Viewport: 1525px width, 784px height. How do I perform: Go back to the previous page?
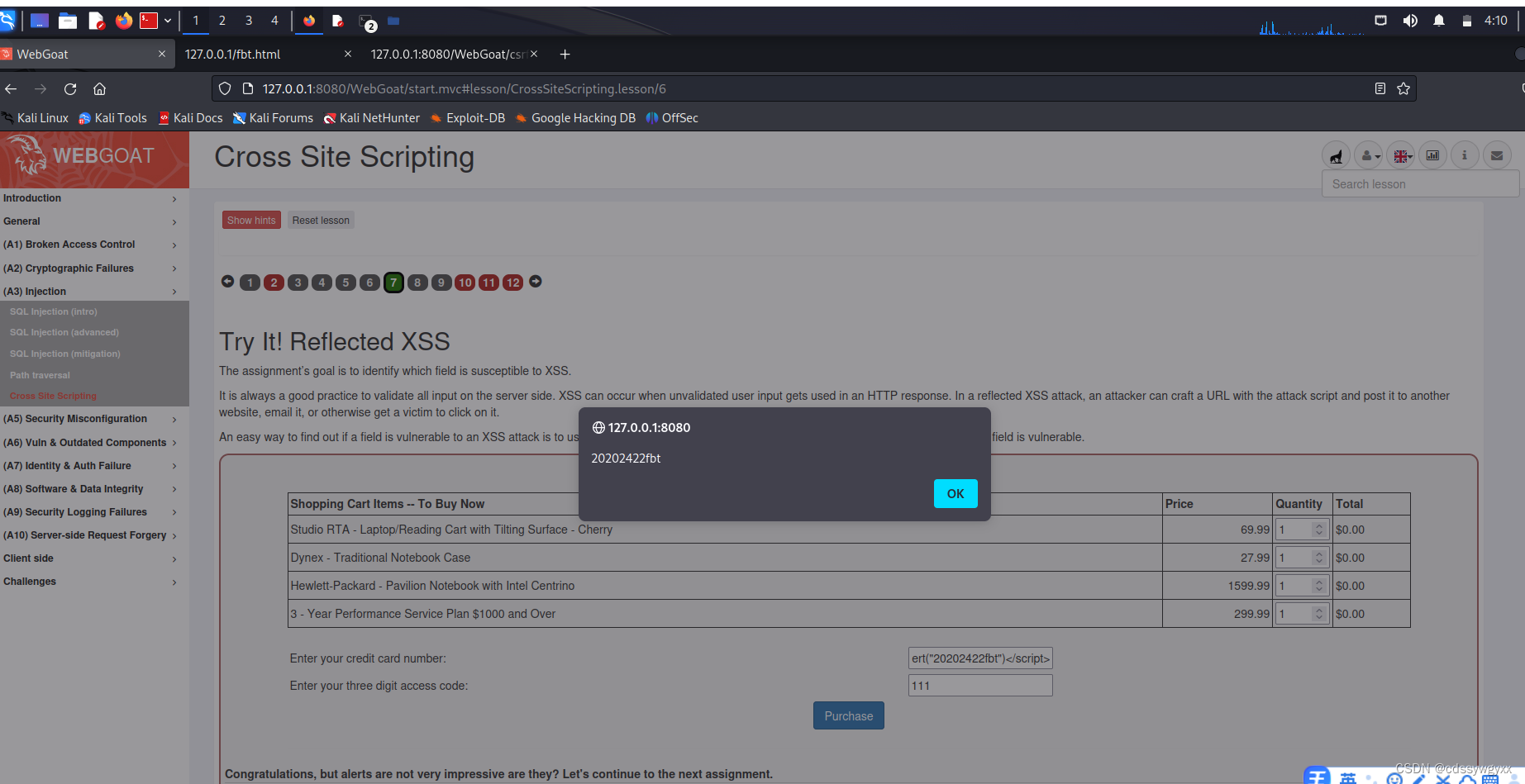point(11,88)
